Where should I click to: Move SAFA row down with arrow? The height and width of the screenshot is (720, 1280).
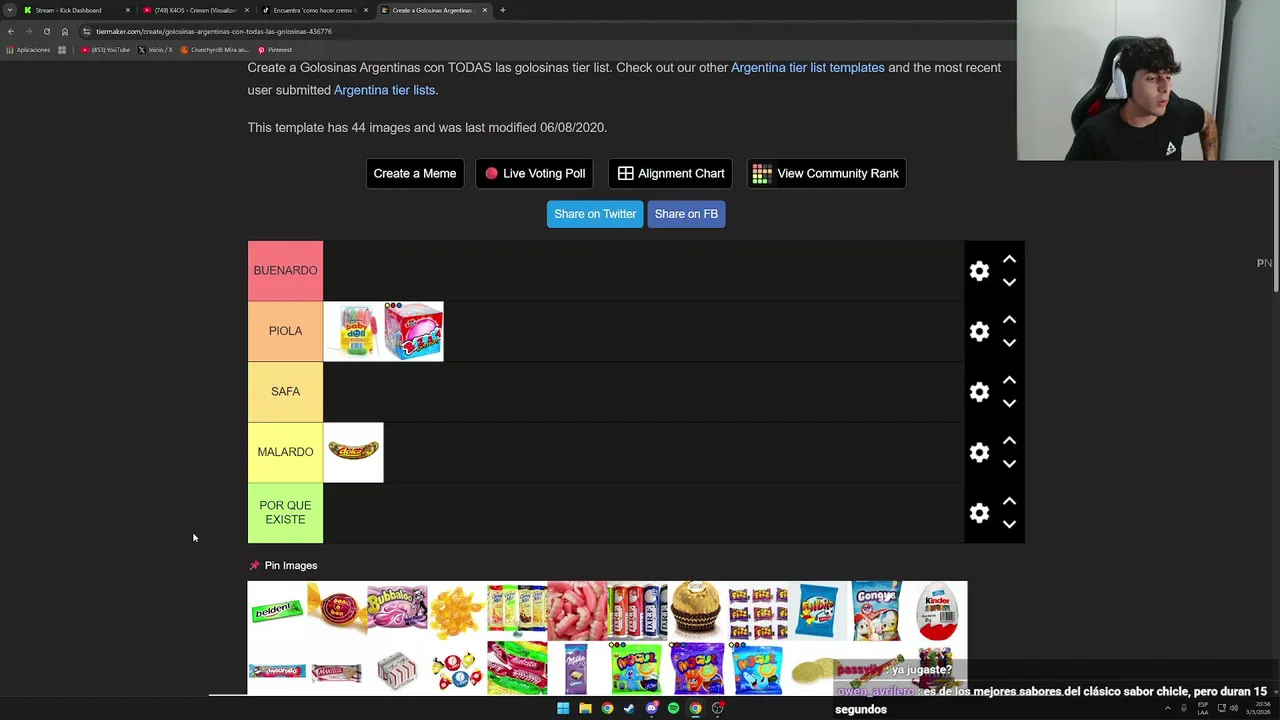1009,403
